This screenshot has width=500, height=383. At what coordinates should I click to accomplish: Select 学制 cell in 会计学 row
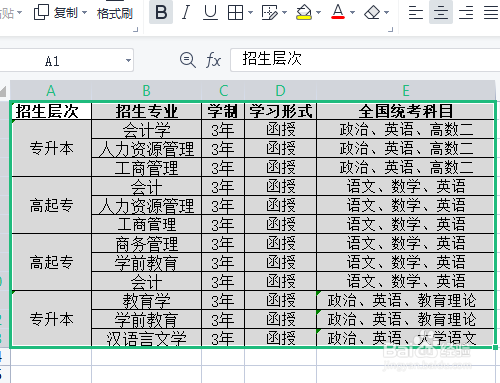point(223,129)
